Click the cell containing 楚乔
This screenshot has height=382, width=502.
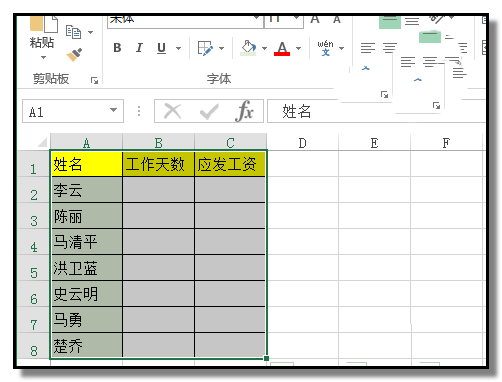[x=87, y=345]
